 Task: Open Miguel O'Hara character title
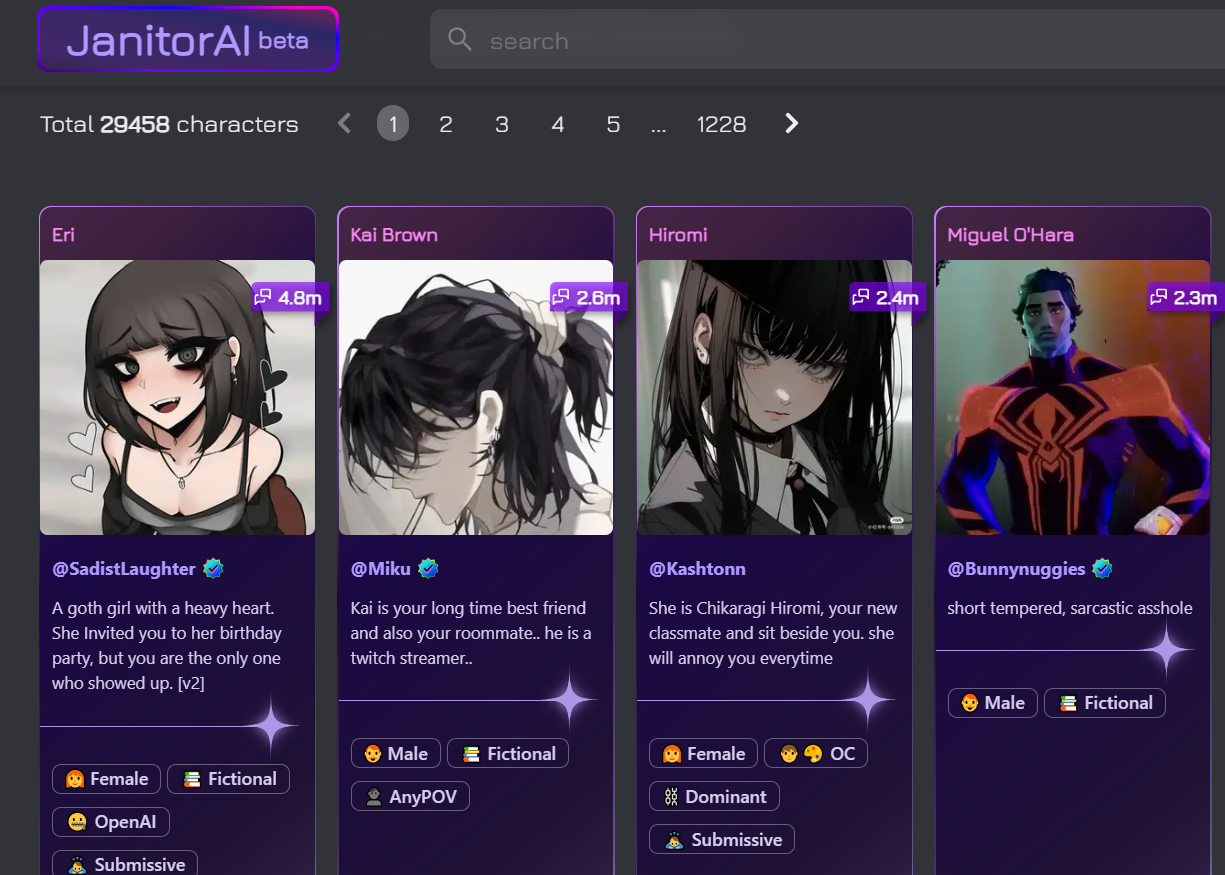1010,235
